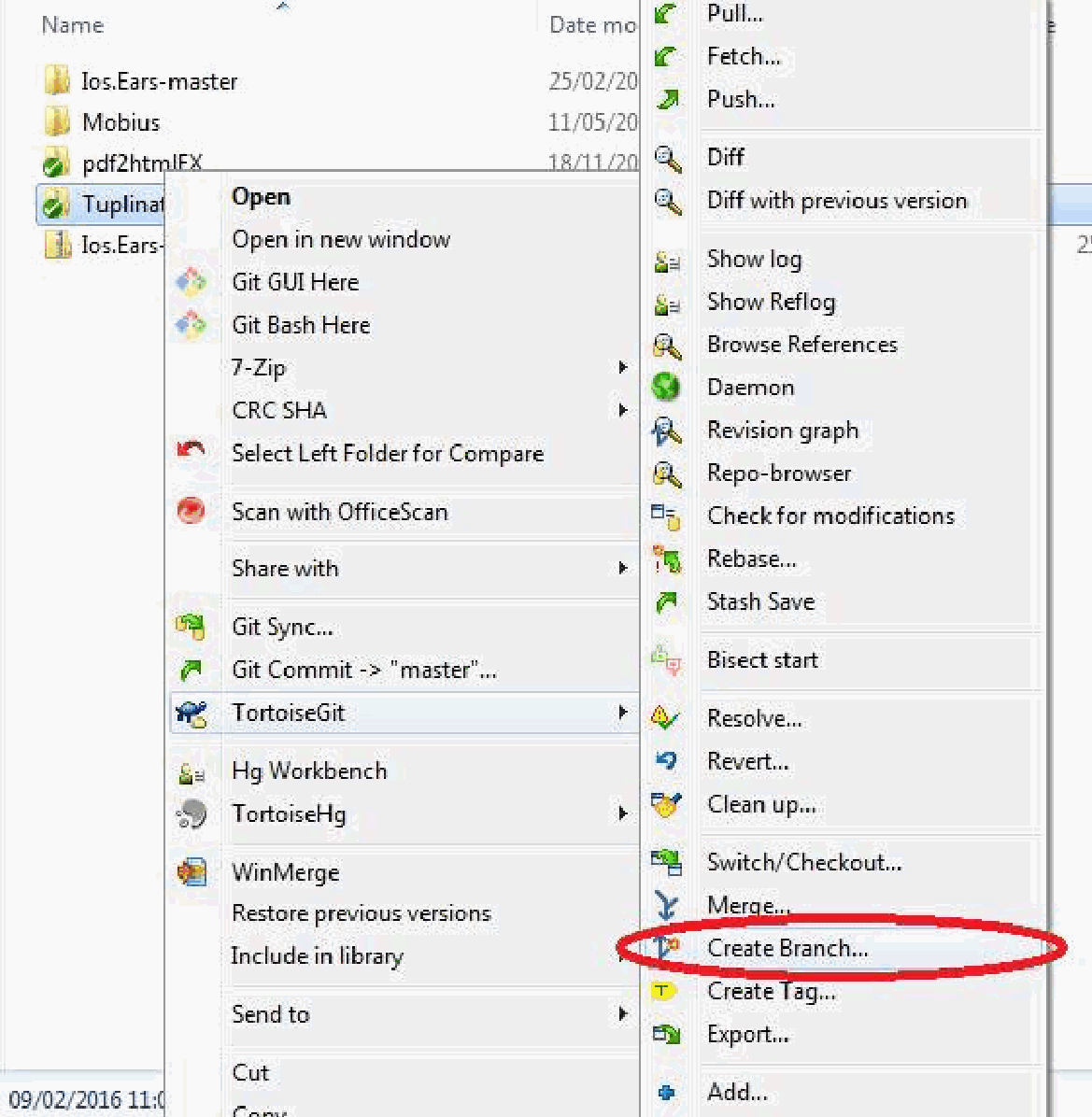Viewport: 1092px width, 1117px height.
Task: Click the Stash Save icon
Action: [x=667, y=602]
